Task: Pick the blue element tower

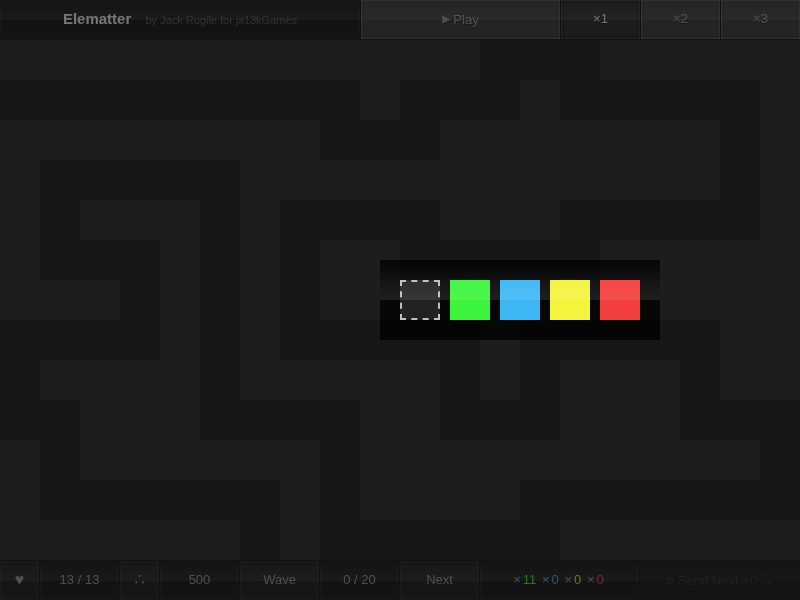Action: [520, 300]
